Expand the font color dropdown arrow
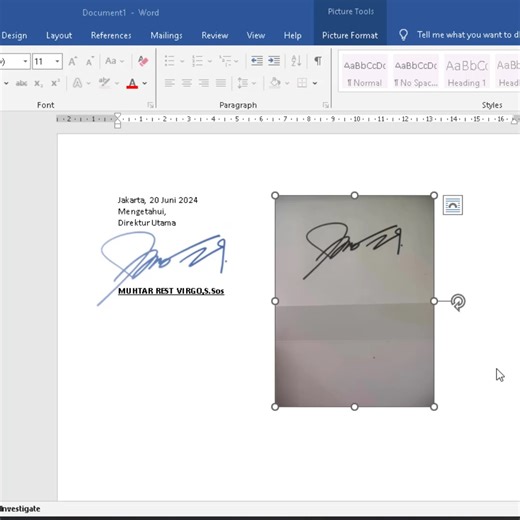This screenshot has width=520, height=520. 145,83
